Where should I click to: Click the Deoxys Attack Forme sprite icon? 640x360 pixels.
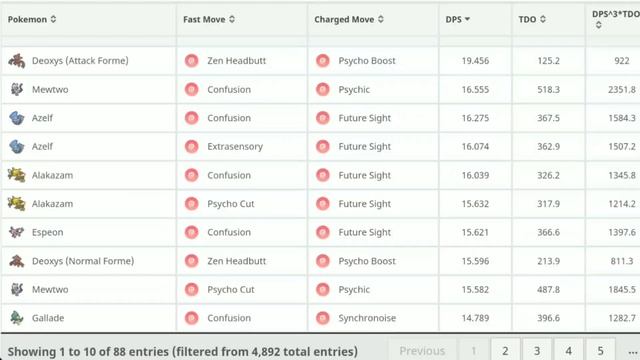pos(16,61)
